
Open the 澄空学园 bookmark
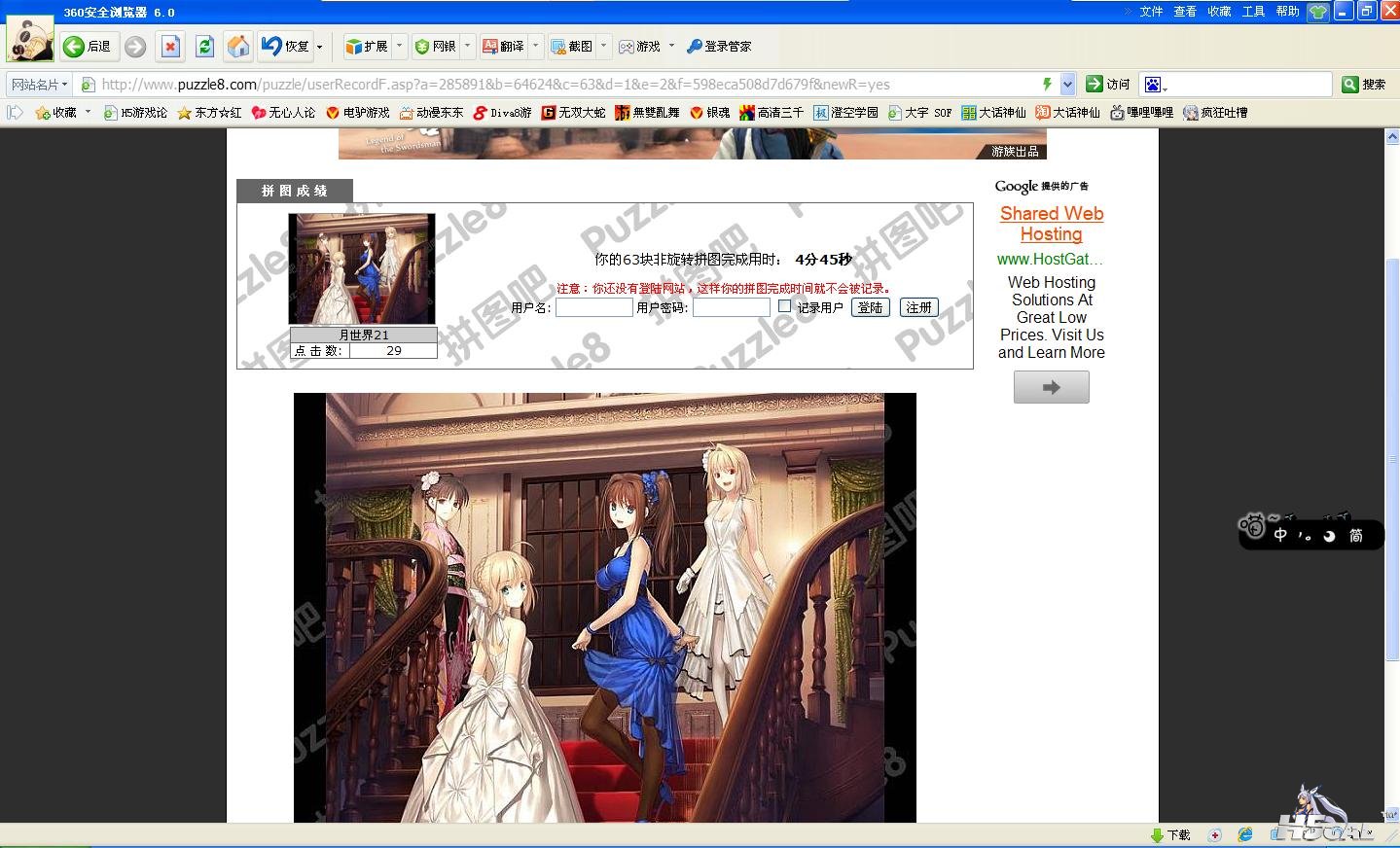click(x=845, y=113)
